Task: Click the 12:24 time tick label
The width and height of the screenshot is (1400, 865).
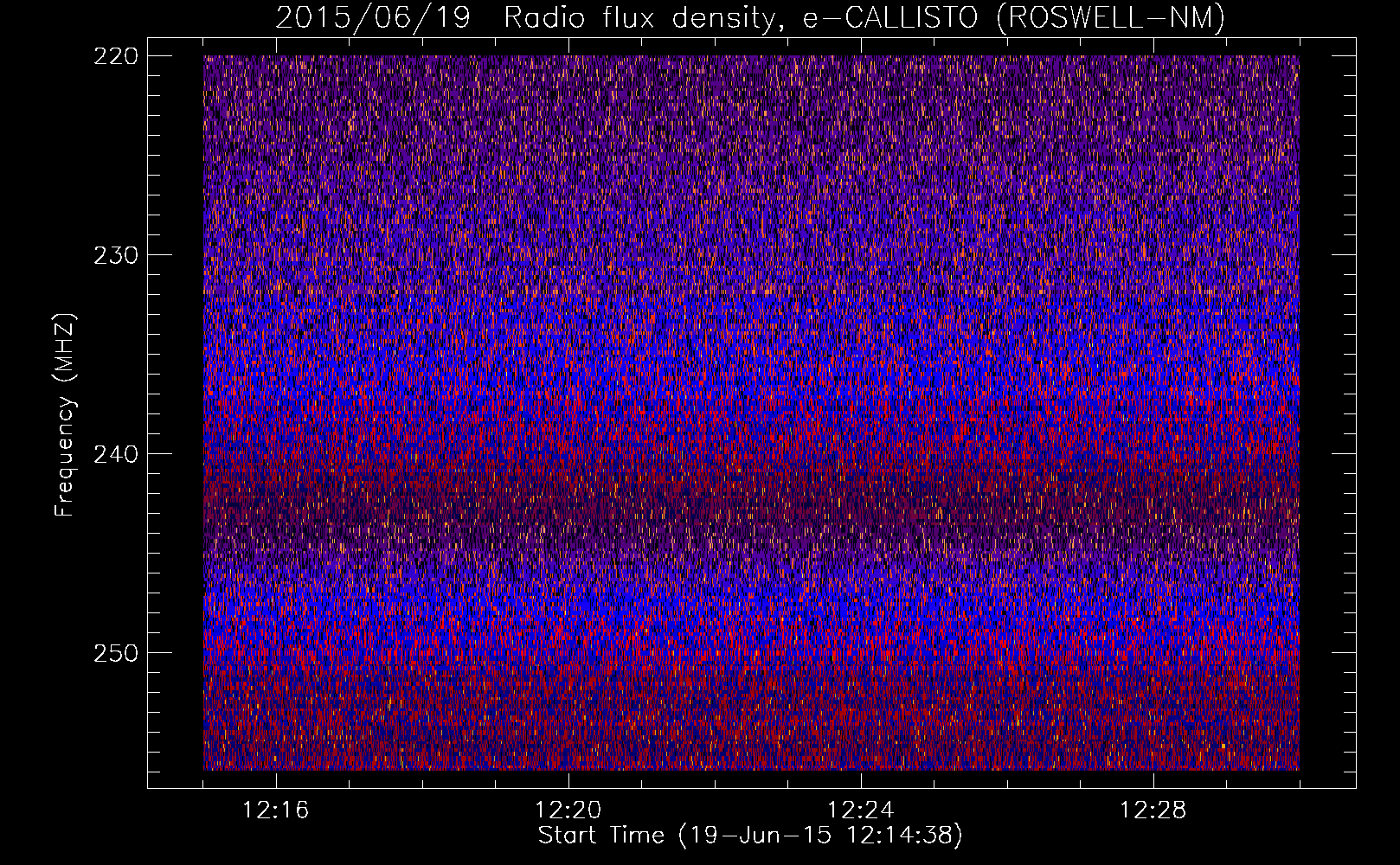Action: [x=861, y=811]
